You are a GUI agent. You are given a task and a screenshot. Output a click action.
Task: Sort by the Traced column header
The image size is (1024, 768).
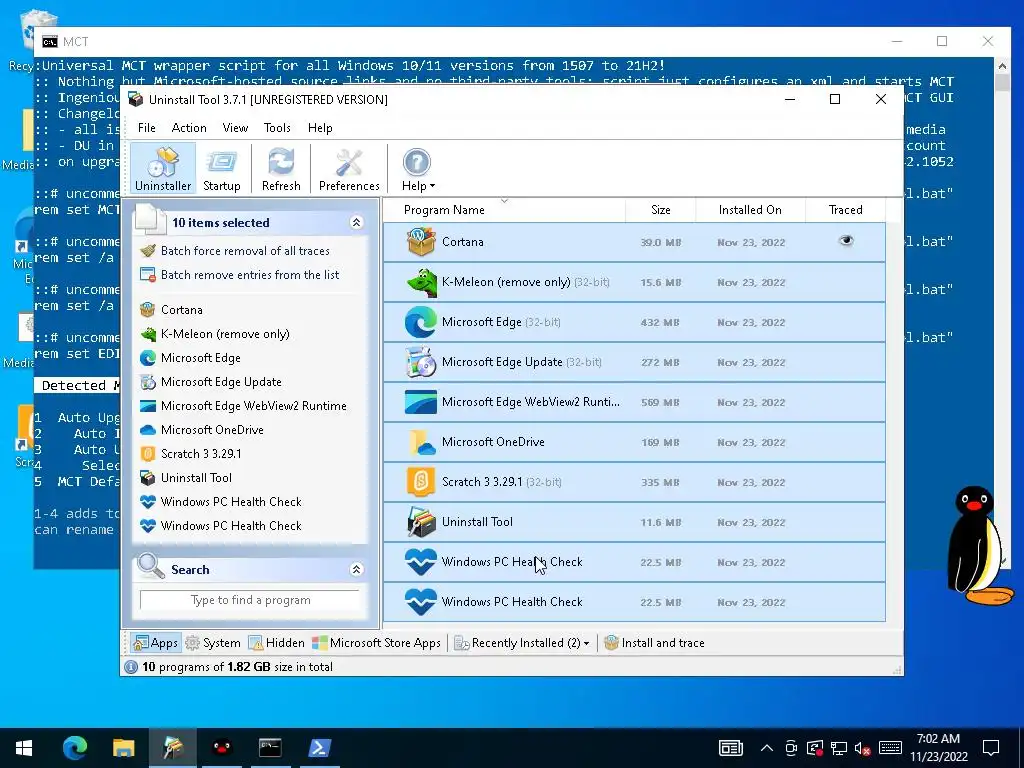(x=845, y=210)
